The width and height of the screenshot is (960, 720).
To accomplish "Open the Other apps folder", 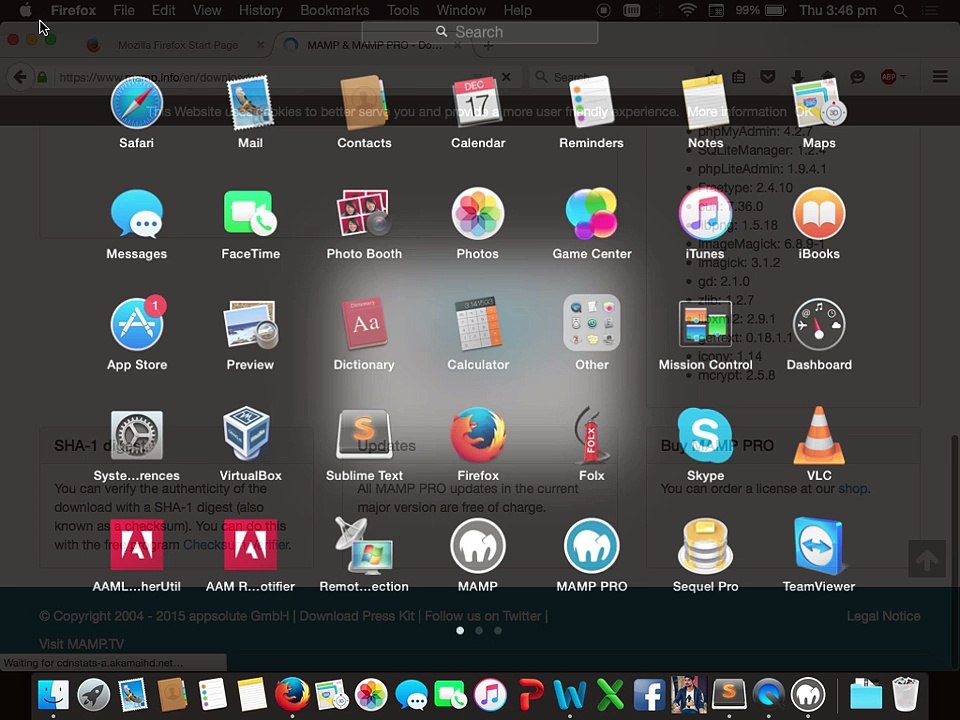I will (x=591, y=325).
